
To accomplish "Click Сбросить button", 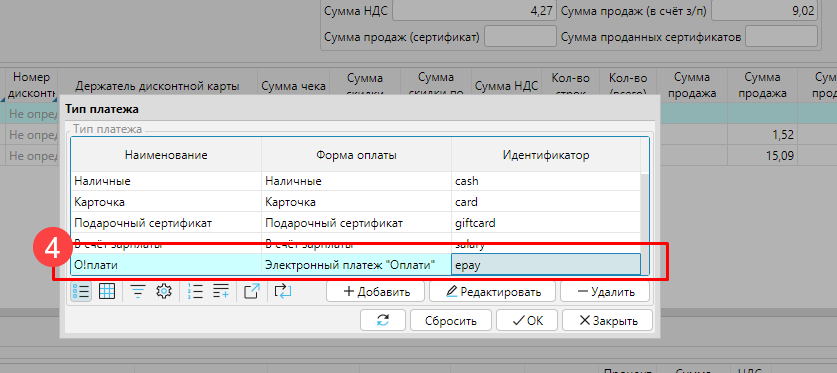I will (451, 321).
